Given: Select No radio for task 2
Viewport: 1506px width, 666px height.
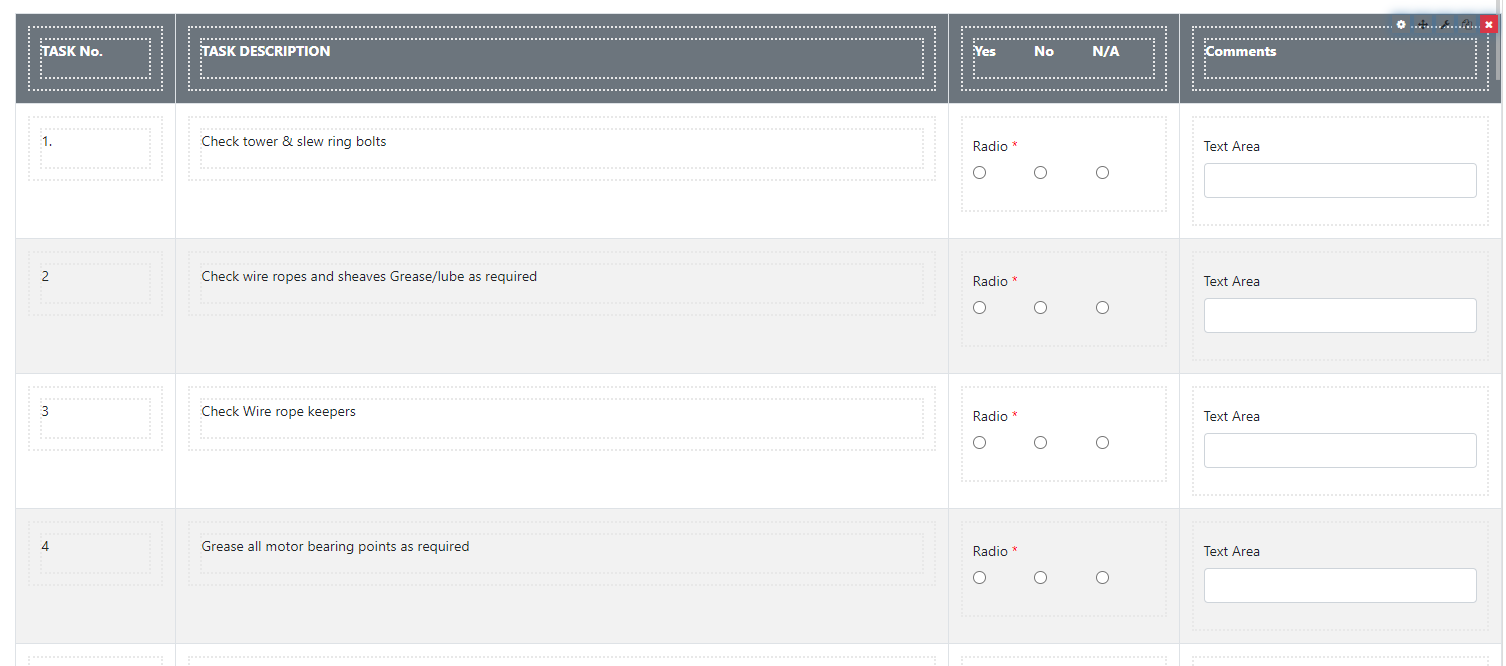Looking at the screenshot, I should click(1041, 307).
